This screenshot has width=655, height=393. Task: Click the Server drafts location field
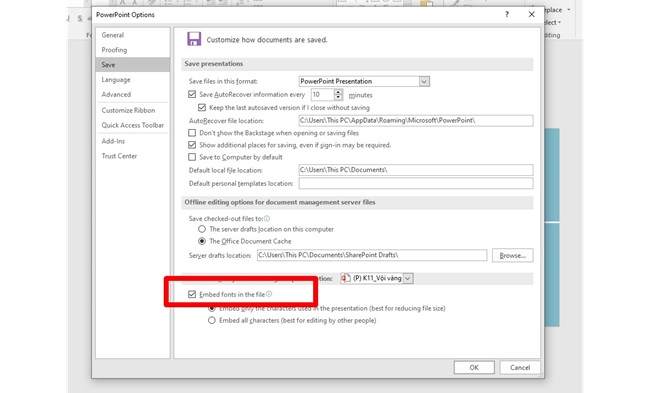coord(372,255)
